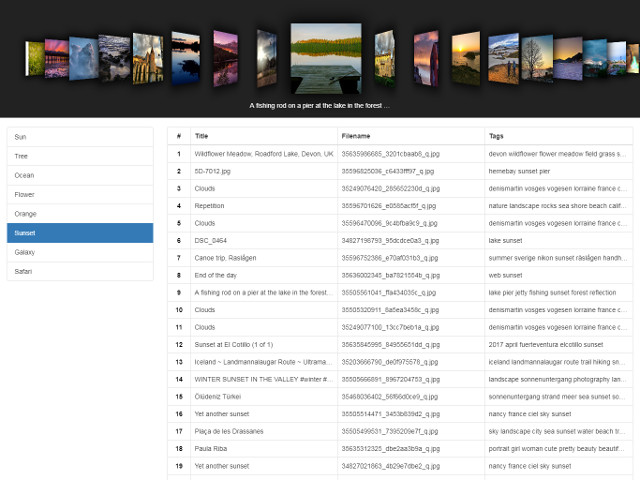Click the highlighted Sunset category
The image size is (640, 480).
tap(80, 233)
